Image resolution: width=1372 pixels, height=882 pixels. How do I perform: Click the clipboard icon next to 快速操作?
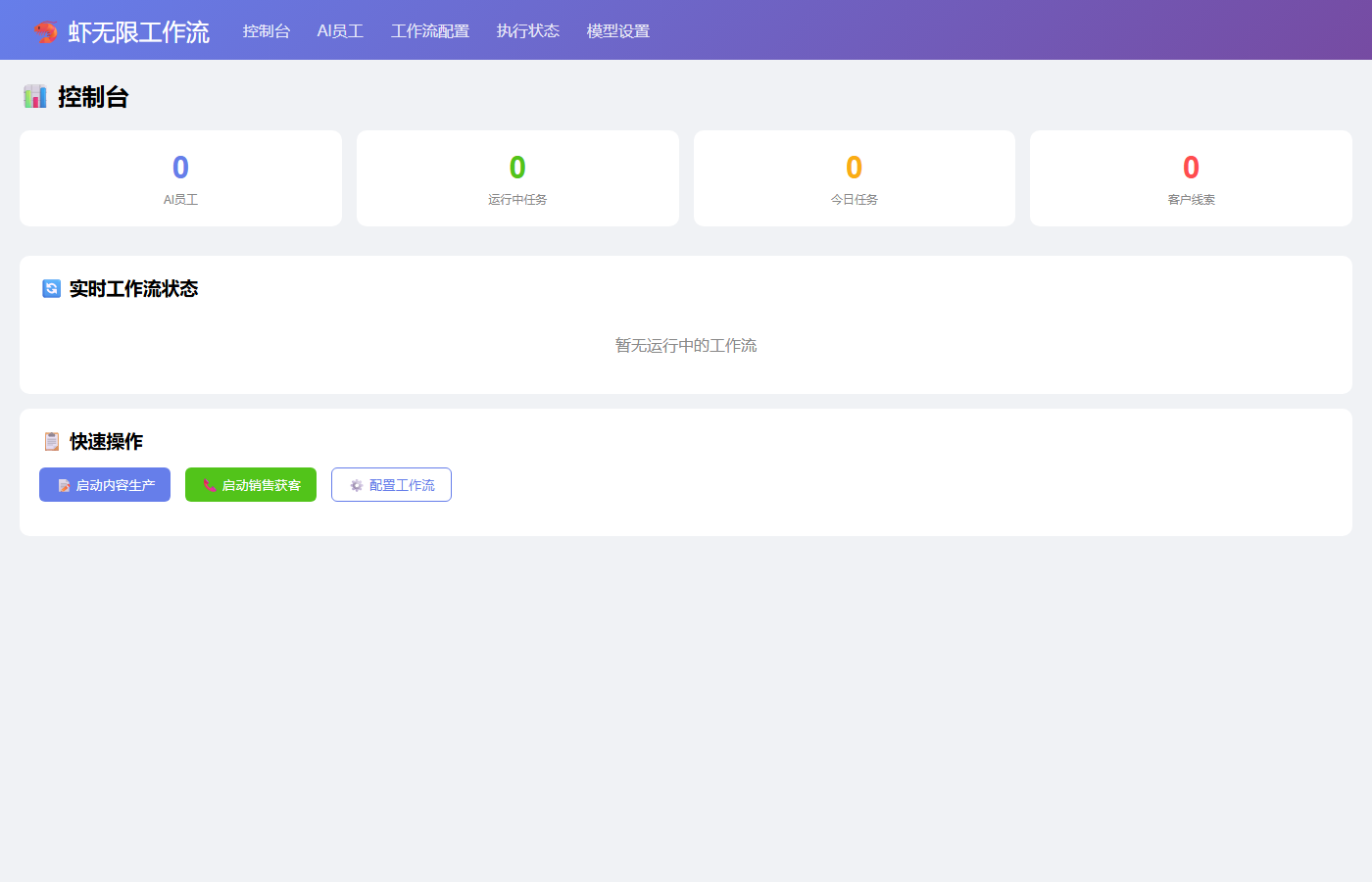[52, 441]
